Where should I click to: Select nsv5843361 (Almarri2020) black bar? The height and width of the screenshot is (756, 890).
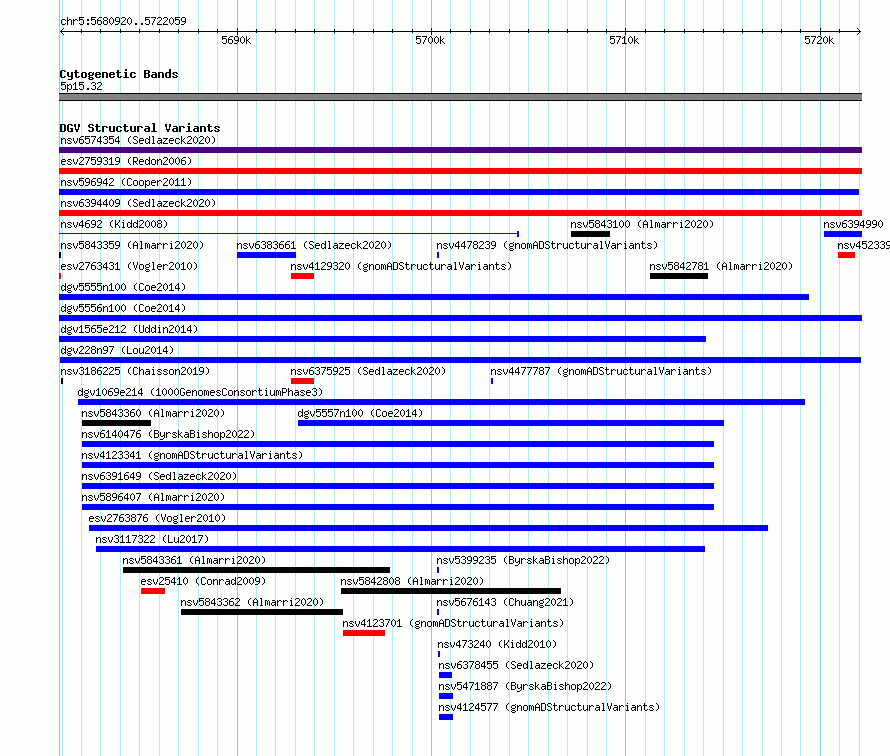[257, 570]
